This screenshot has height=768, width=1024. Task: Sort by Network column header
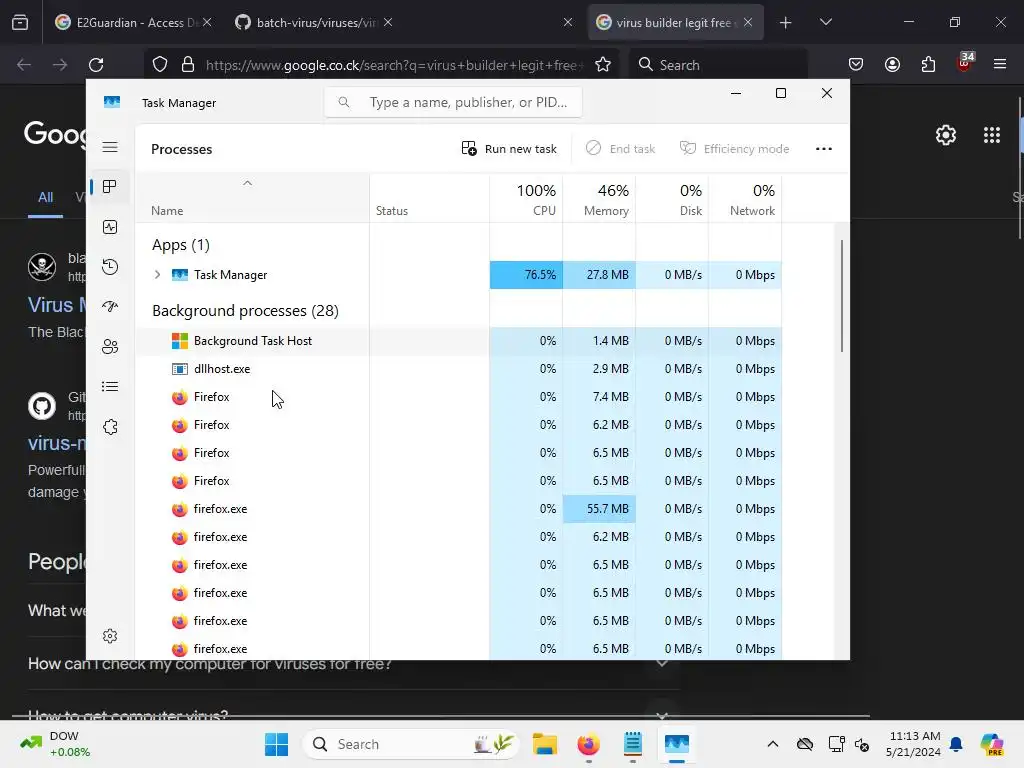745,199
